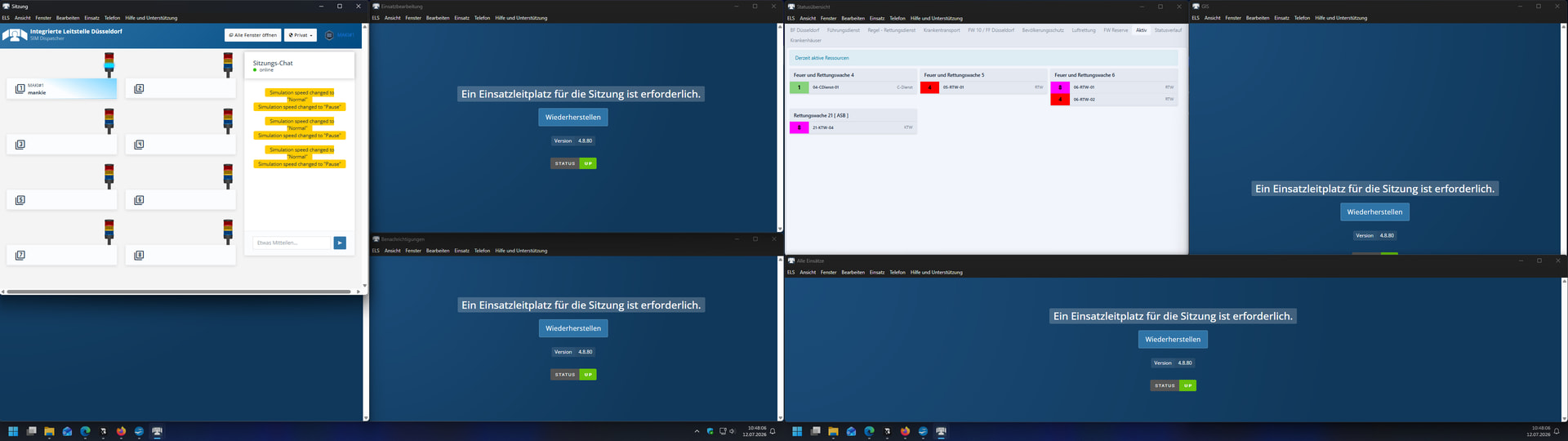The height and width of the screenshot is (441, 1568).
Task: Focus the Etwas Mitteilen chat input
Action: pos(292,243)
